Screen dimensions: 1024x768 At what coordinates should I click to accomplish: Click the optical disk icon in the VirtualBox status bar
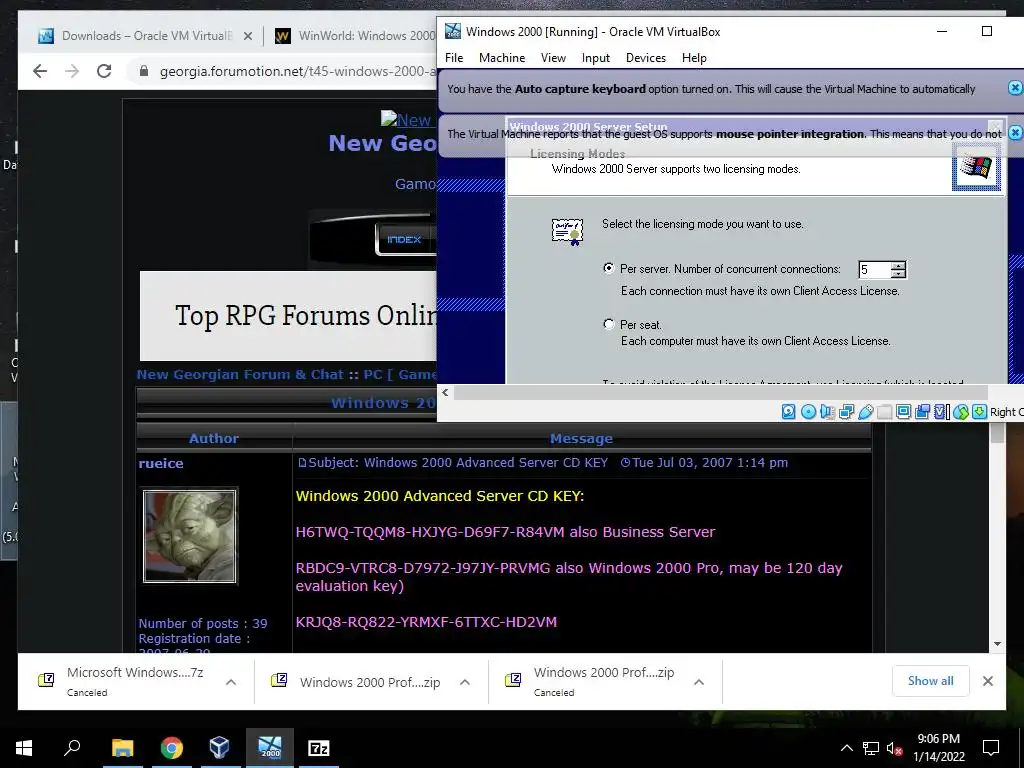(x=808, y=411)
